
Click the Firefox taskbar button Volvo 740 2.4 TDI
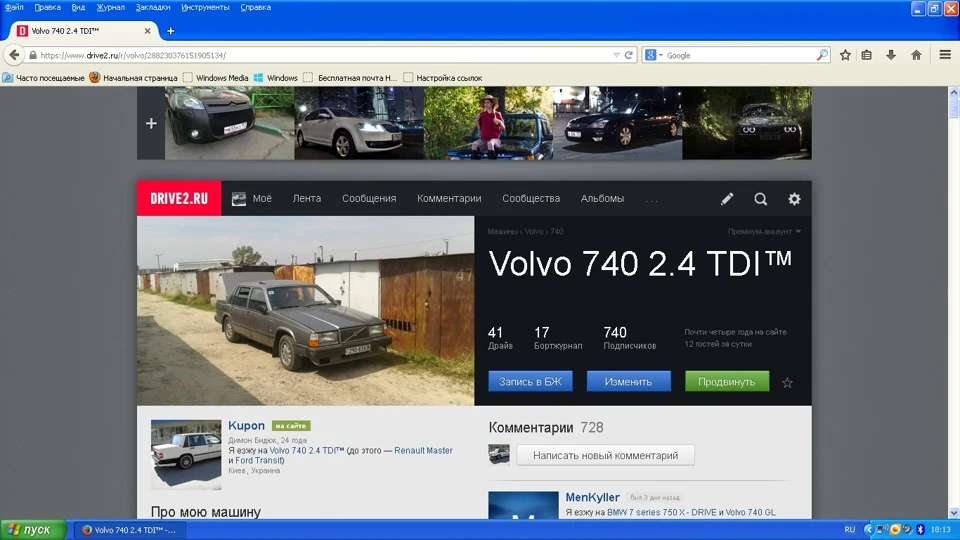[x=129, y=530]
